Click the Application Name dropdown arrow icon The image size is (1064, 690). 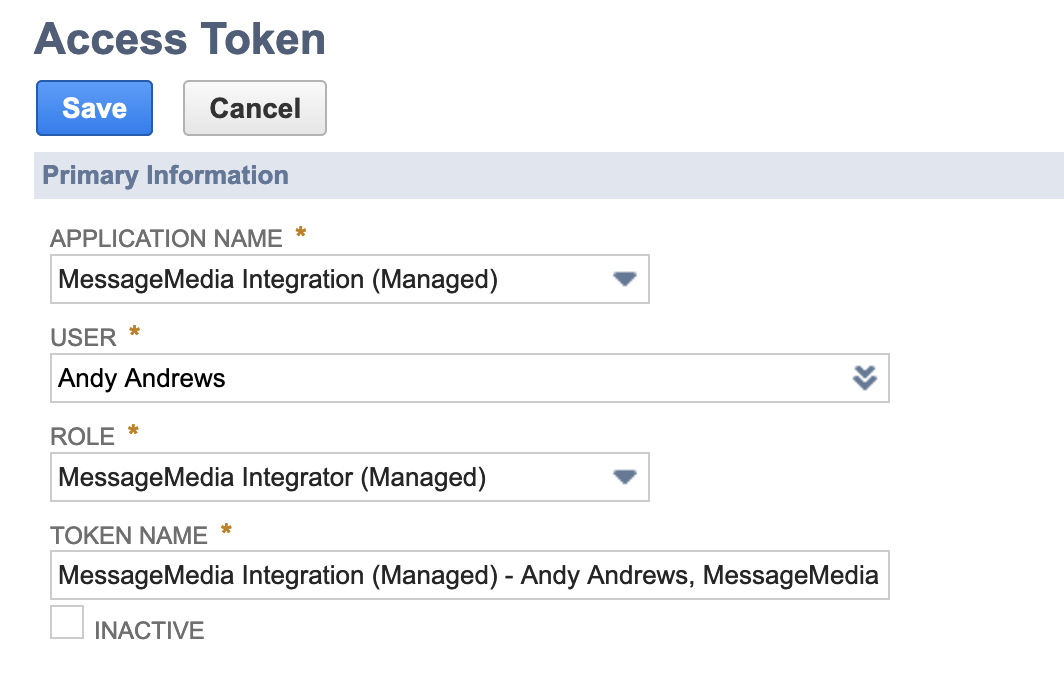coord(624,279)
